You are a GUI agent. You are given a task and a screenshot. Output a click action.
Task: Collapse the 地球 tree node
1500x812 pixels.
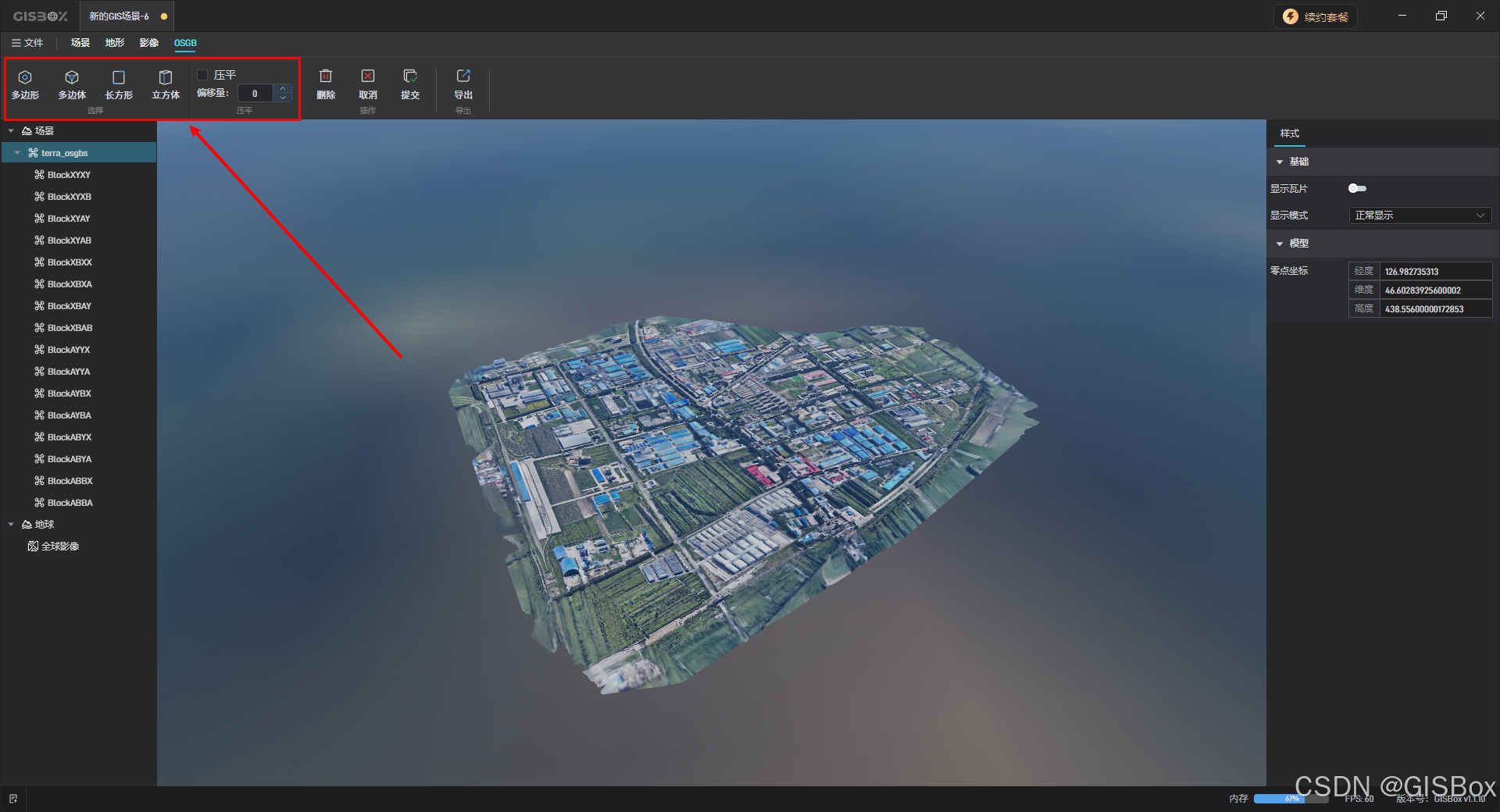[x=11, y=525]
